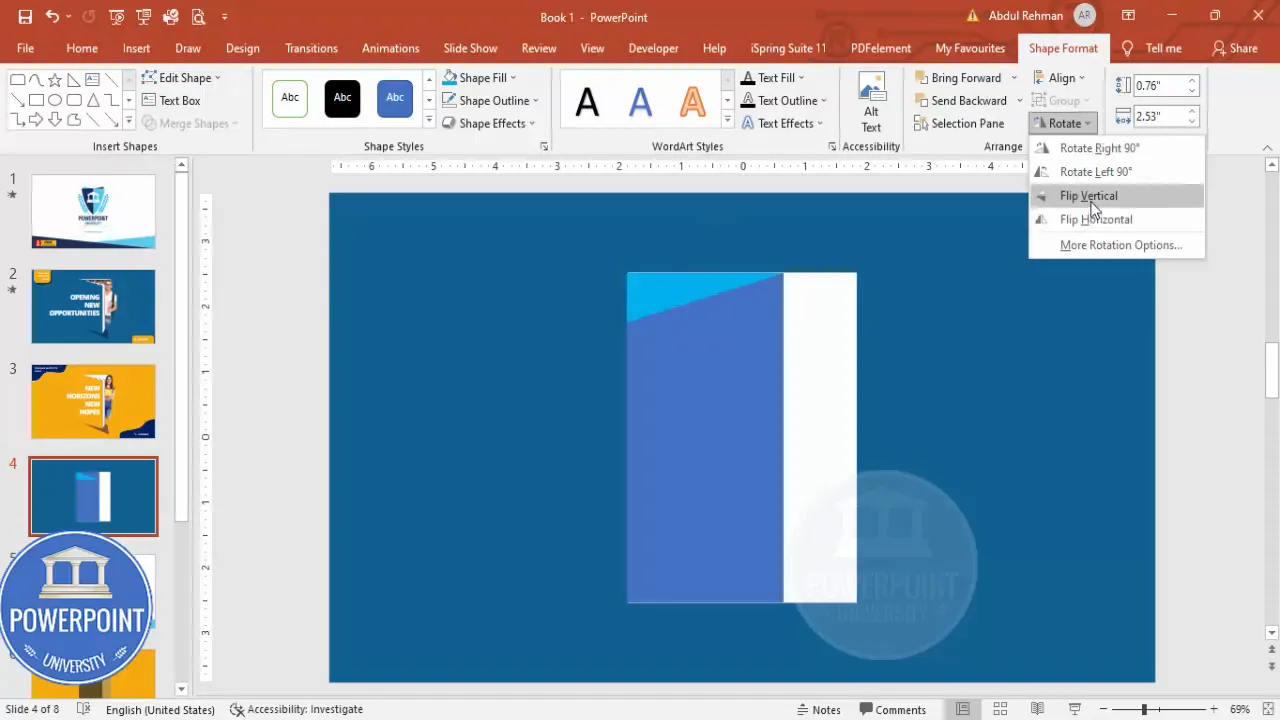Open More Rotation Options
Screen dimensions: 1280x720
pyautogui.click(x=1116, y=245)
